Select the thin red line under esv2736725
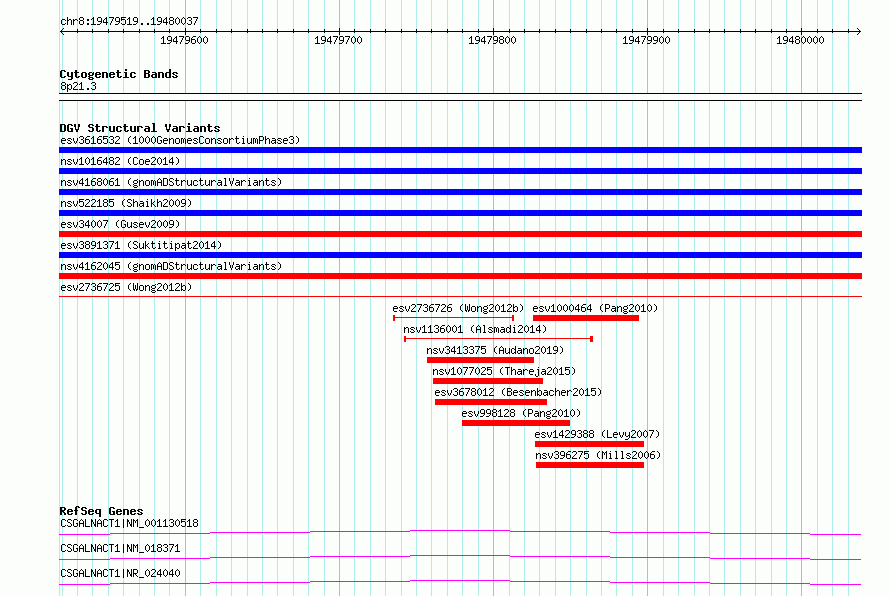 (x=460, y=296)
